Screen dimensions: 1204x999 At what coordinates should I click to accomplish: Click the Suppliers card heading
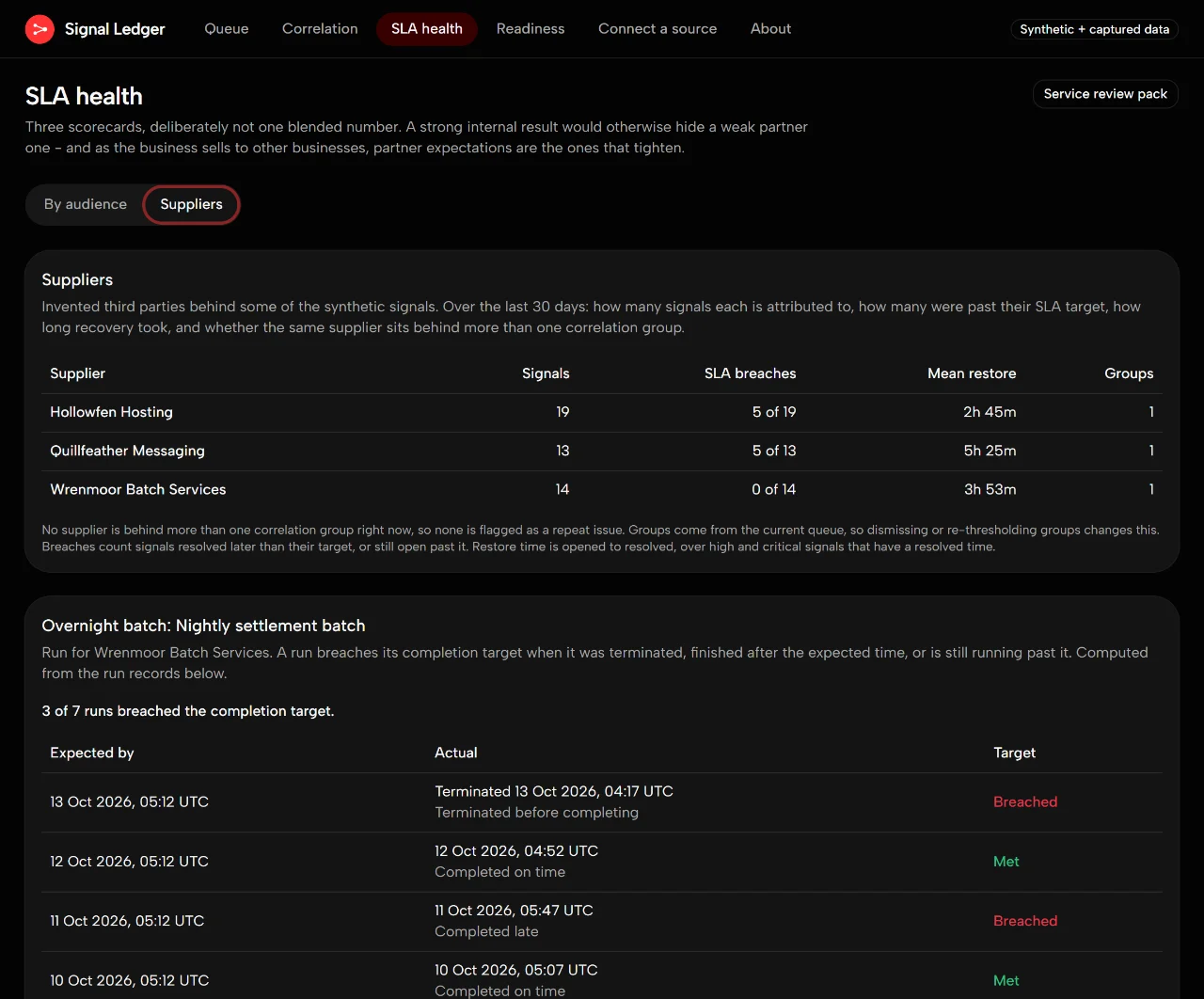pyautogui.click(x=77, y=279)
